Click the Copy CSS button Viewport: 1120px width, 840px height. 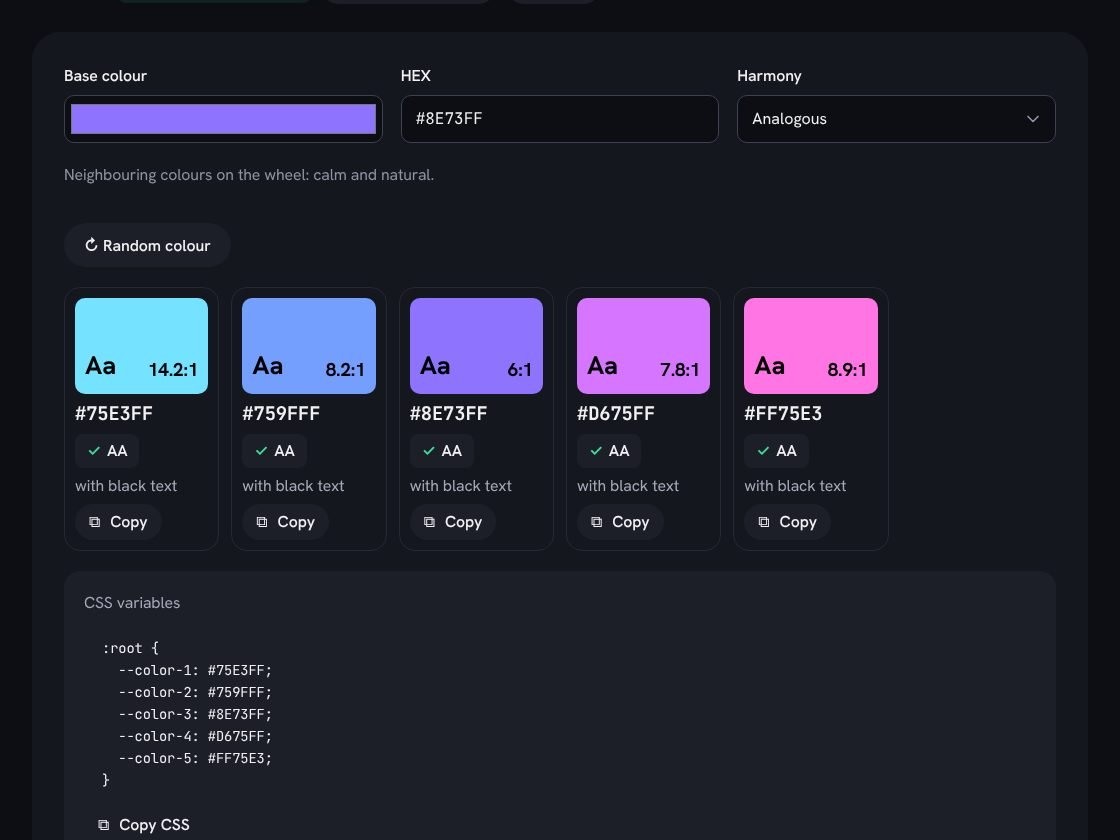pyautogui.click(x=144, y=825)
